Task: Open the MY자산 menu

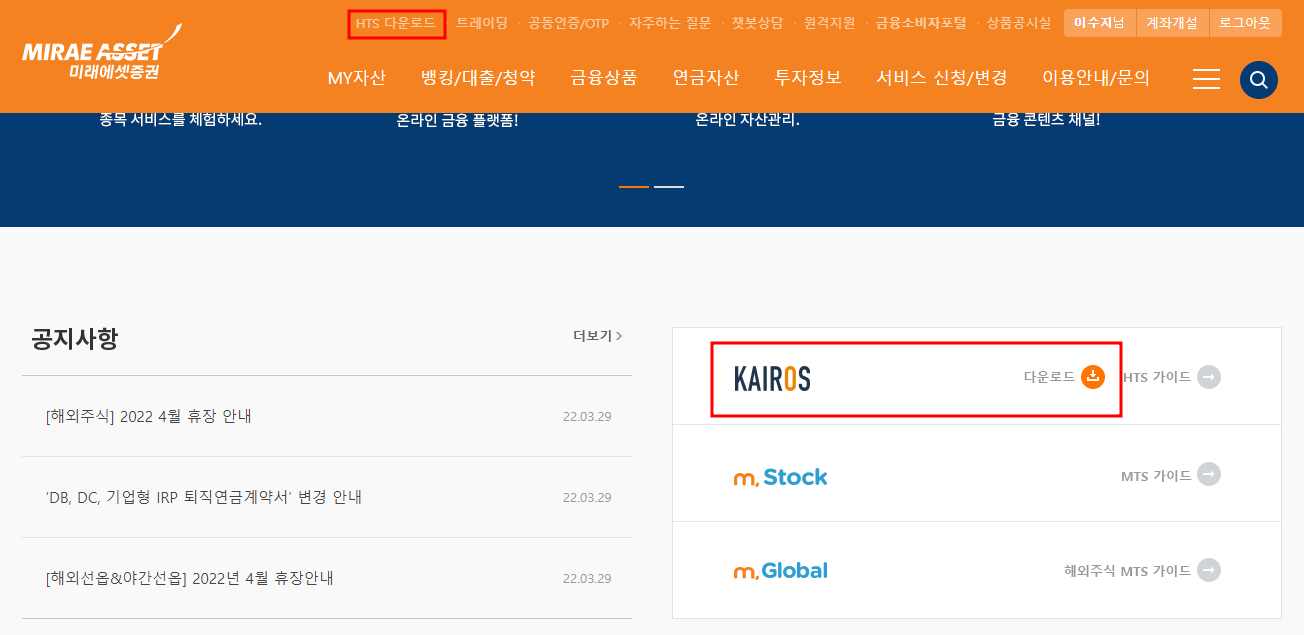Action: click(356, 78)
